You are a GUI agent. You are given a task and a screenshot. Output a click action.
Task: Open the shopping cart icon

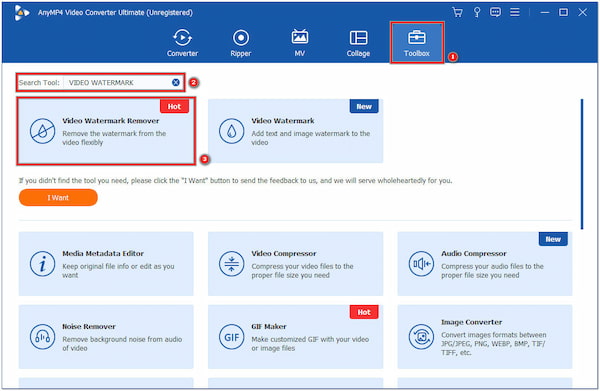457,12
